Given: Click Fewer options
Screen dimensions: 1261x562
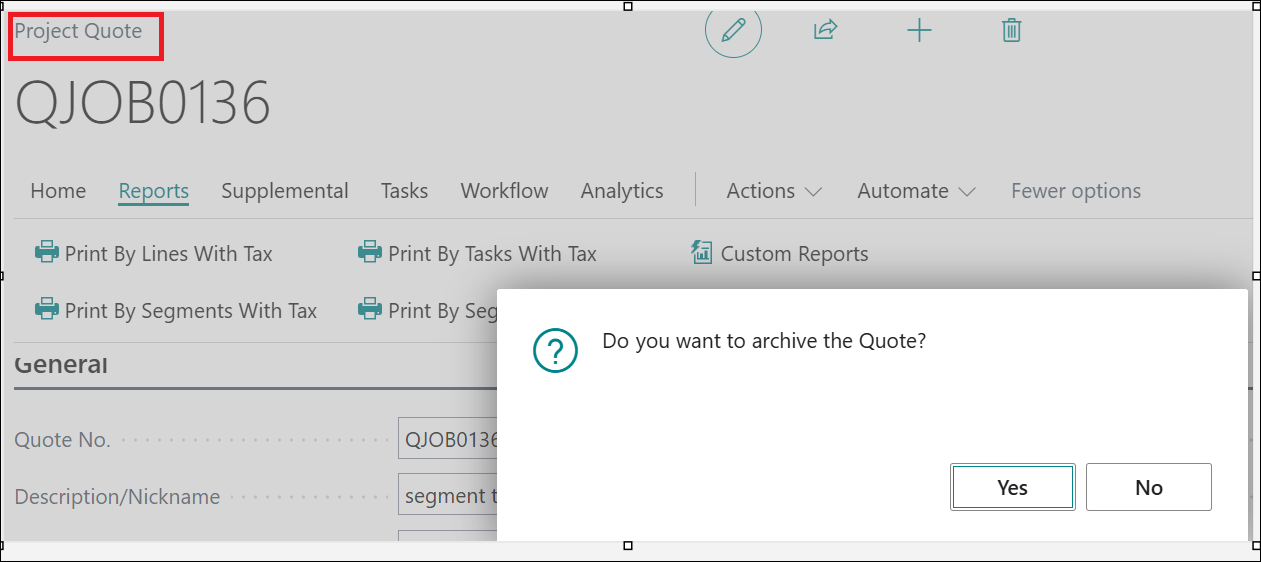Looking at the screenshot, I should pos(1076,191).
